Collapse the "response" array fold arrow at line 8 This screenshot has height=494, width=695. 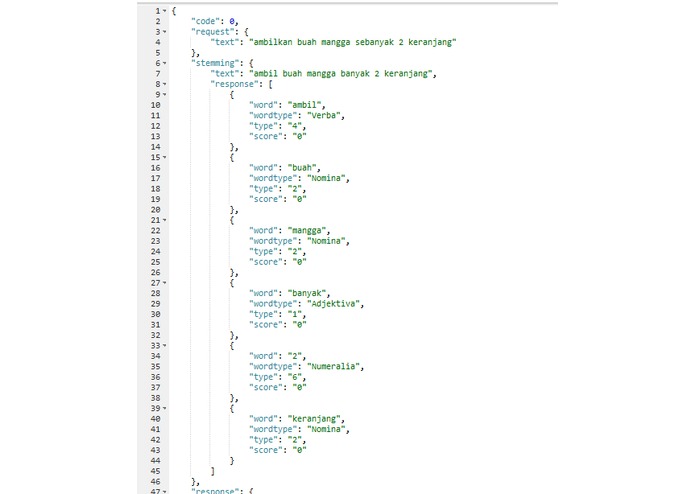pos(164,84)
